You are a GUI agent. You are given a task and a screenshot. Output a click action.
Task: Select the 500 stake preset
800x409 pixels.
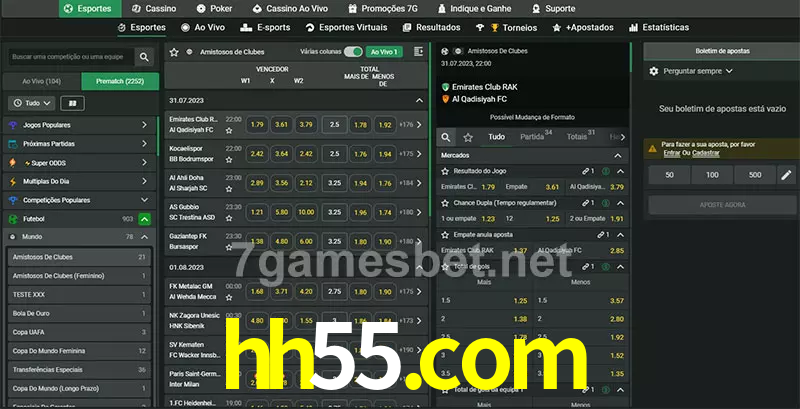pyautogui.click(x=755, y=175)
